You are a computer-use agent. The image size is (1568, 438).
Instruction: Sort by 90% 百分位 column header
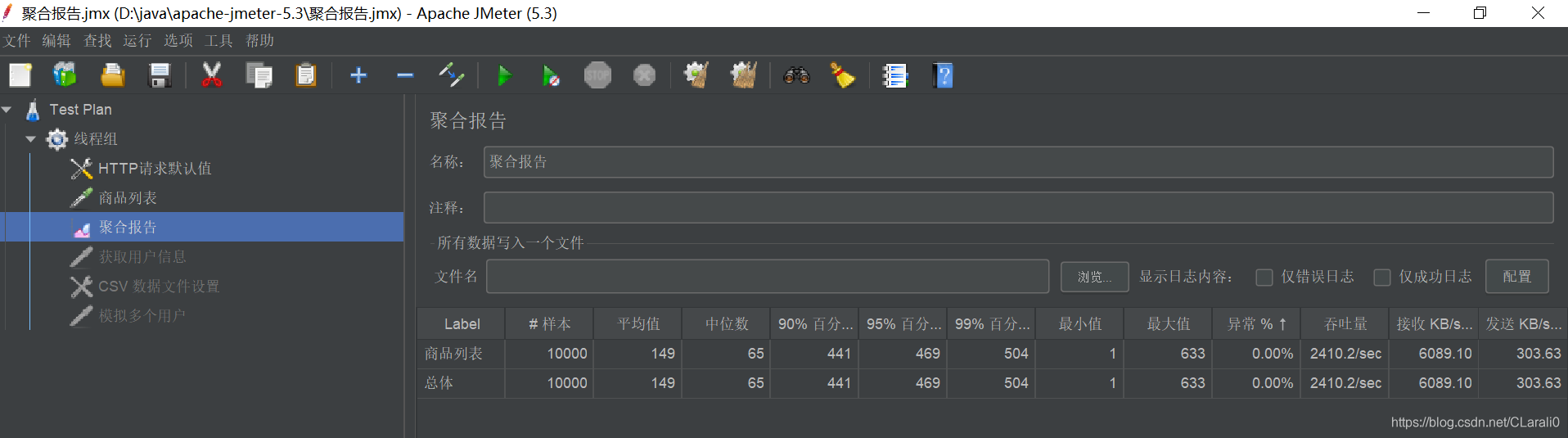(x=815, y=324)
